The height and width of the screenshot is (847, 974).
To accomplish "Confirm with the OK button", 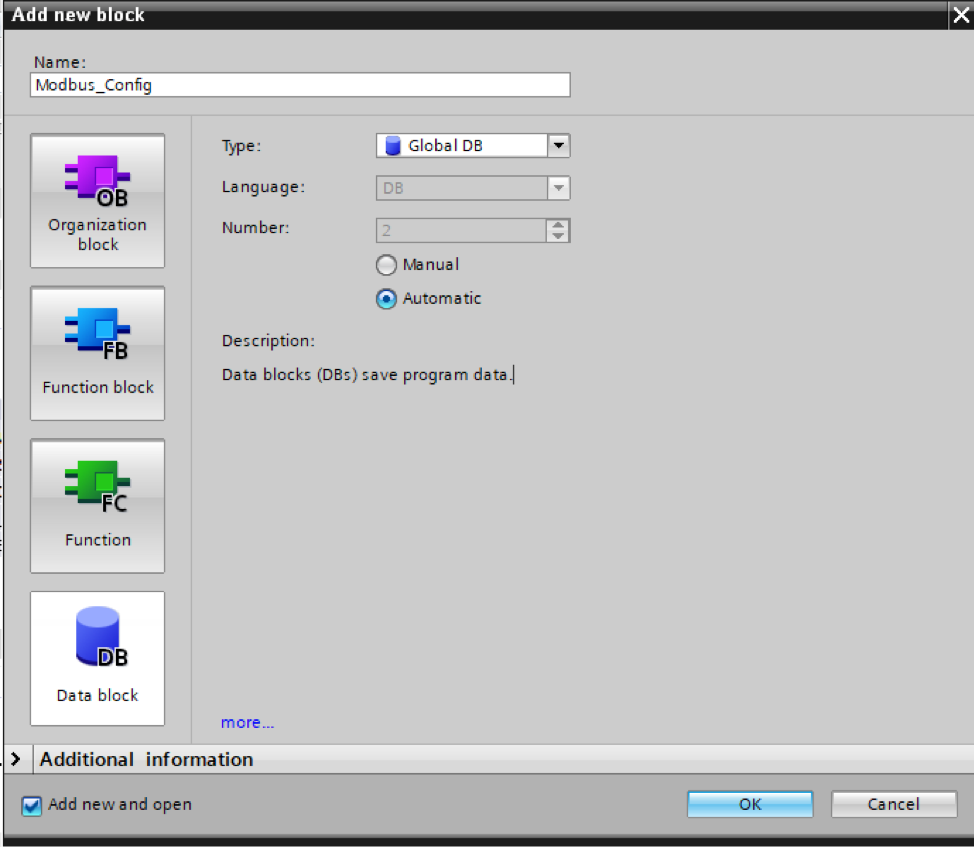I will (x=750, y=804).
